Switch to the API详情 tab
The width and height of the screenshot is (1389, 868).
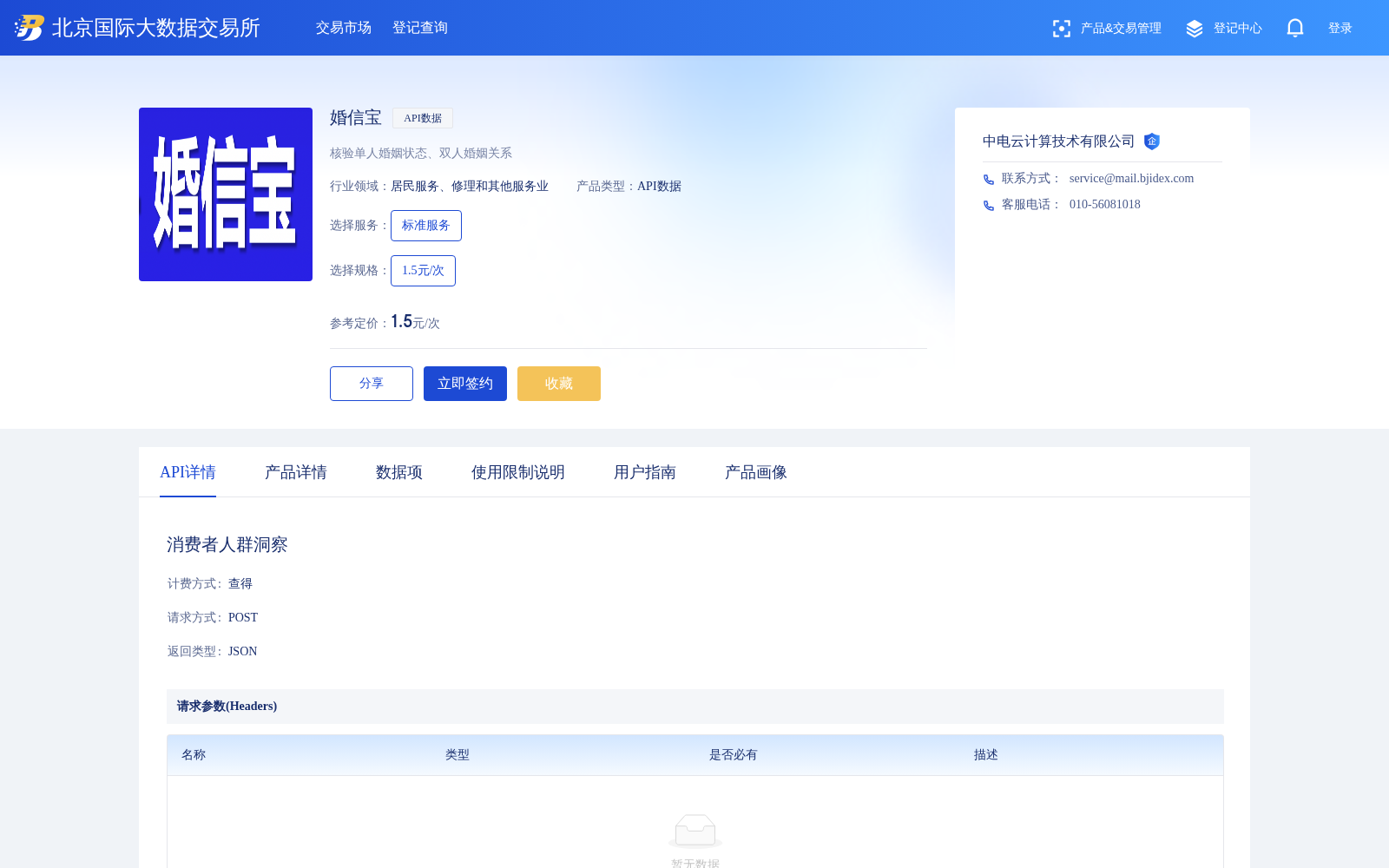188,472
